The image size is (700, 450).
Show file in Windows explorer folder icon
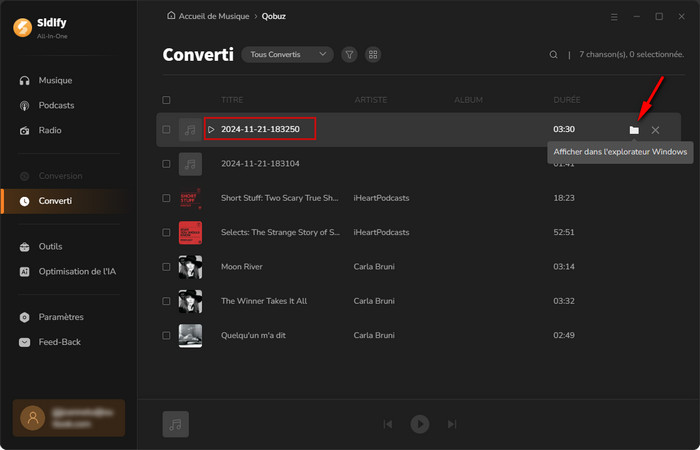(x=633, y=130)
